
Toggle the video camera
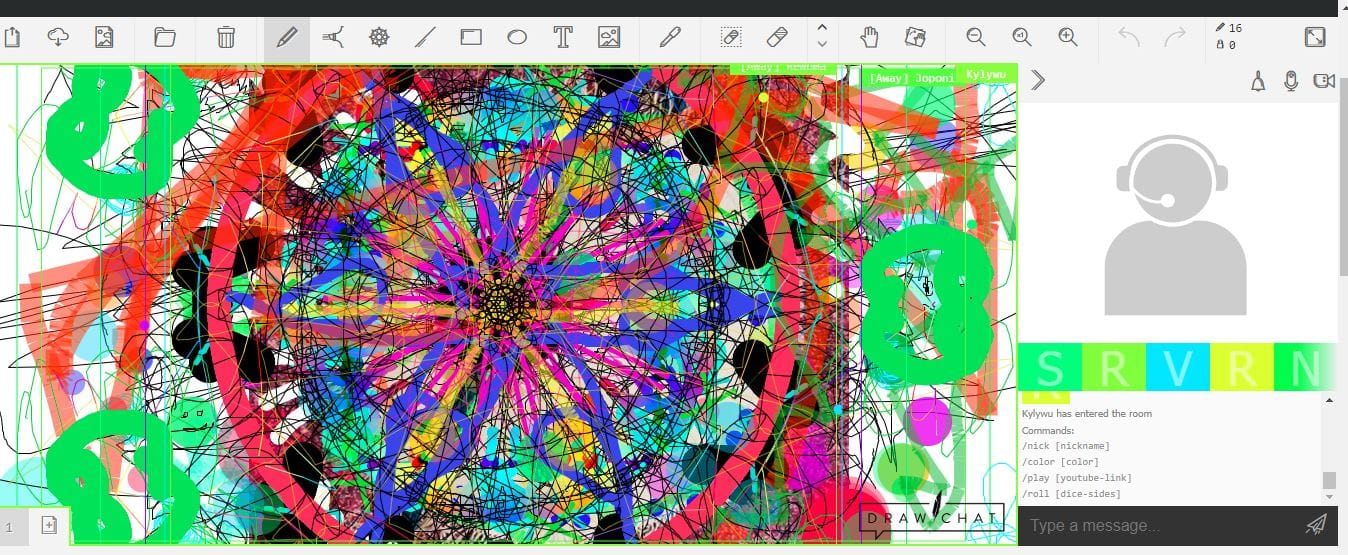click(x=1324, y=81)
